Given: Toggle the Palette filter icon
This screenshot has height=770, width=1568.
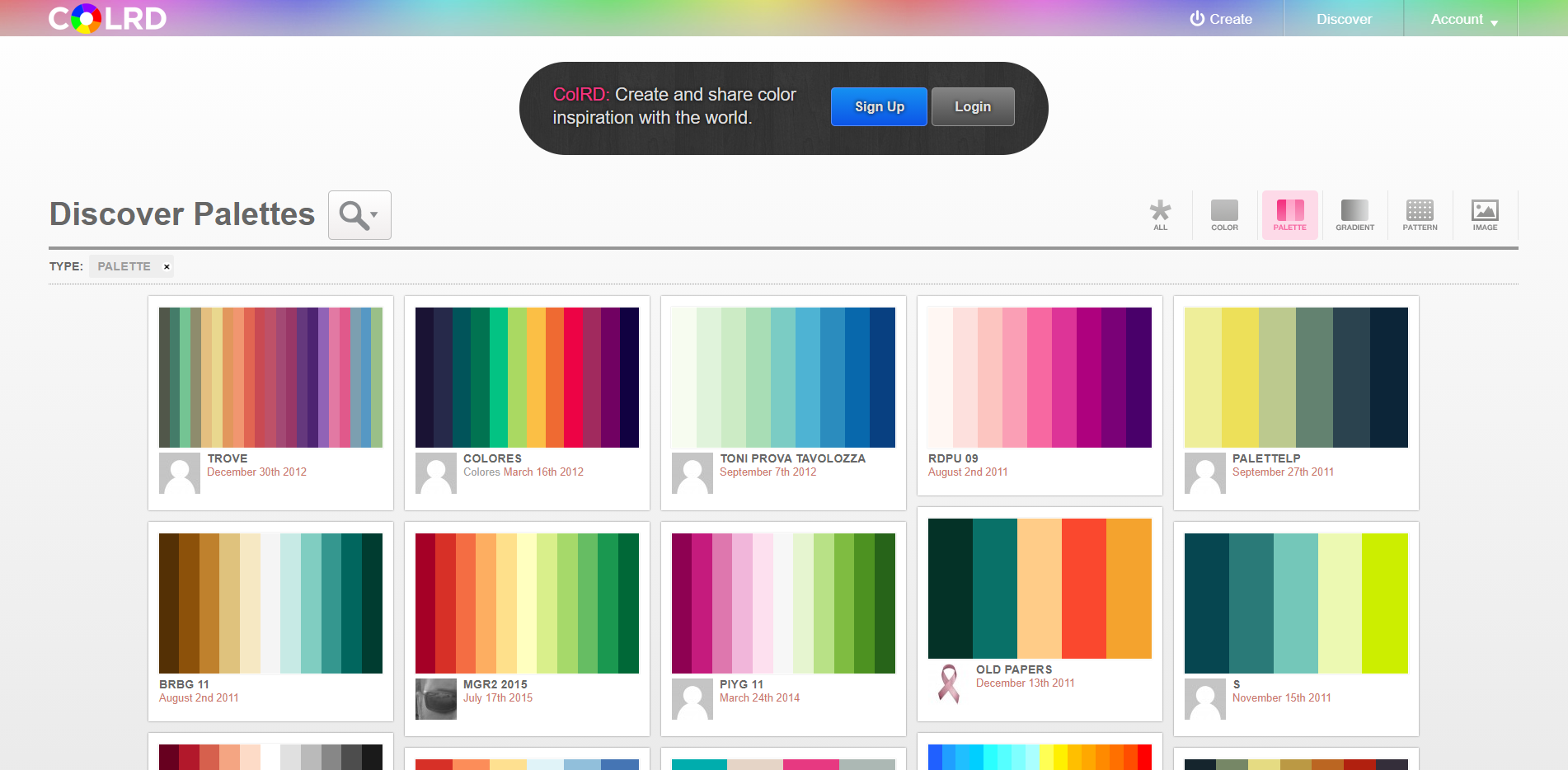Looking at the screenshot, I should click(1289, 215).
